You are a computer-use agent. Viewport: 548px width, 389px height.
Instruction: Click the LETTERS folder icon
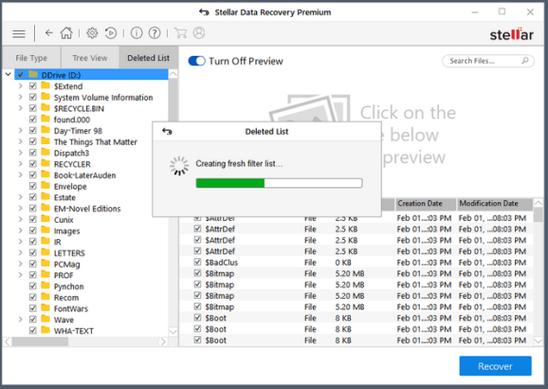45,252
